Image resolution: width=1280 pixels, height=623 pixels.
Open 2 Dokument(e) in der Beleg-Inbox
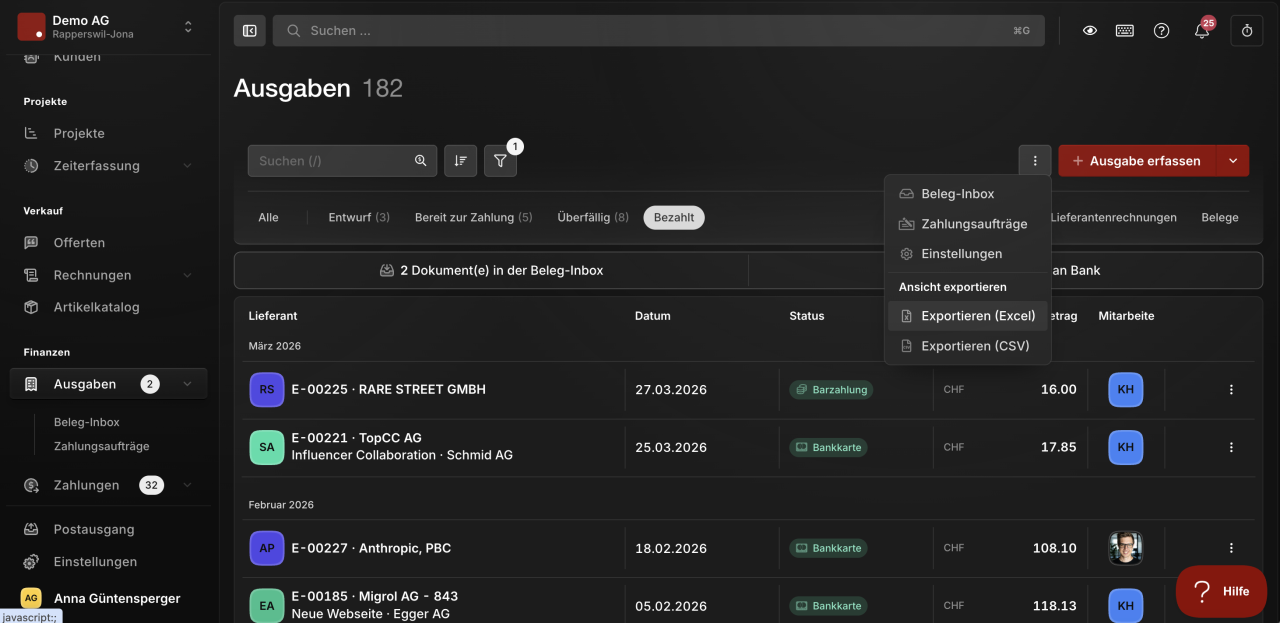pyautogui.click(x=491, y=270)
